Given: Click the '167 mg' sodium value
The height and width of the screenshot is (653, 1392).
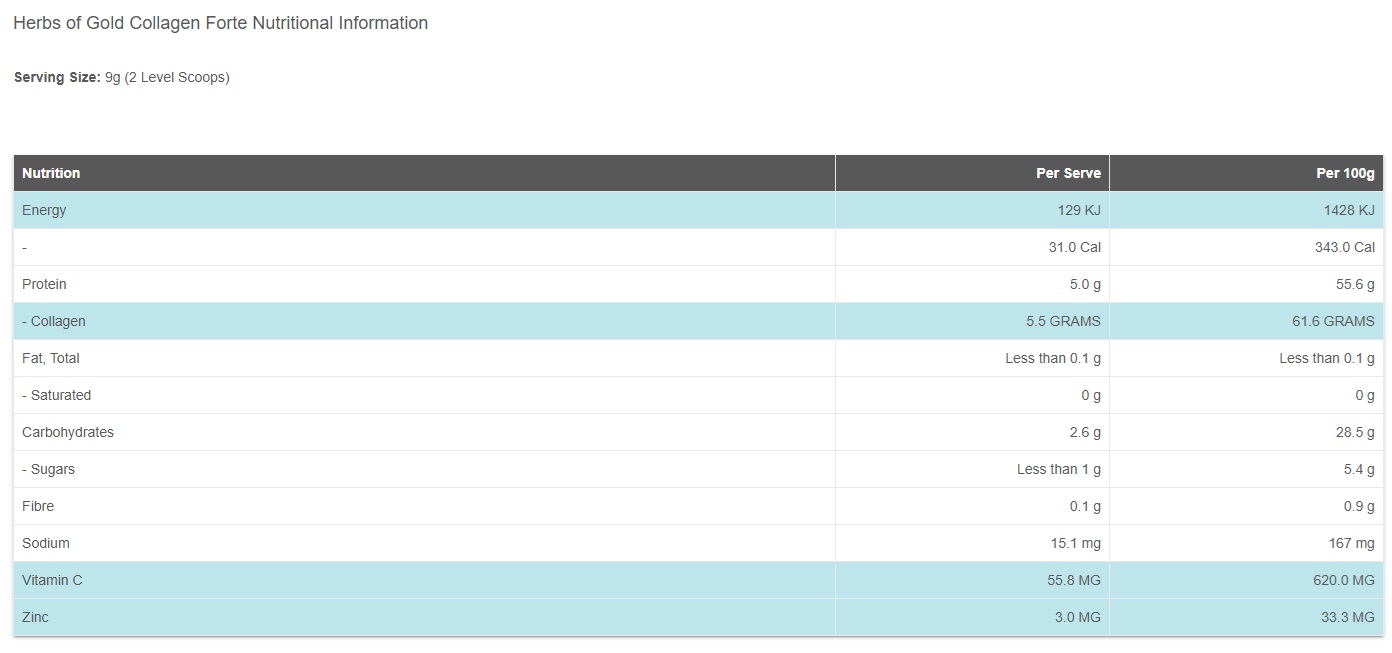Looking at the screenshot, I should click(1351, 543).
